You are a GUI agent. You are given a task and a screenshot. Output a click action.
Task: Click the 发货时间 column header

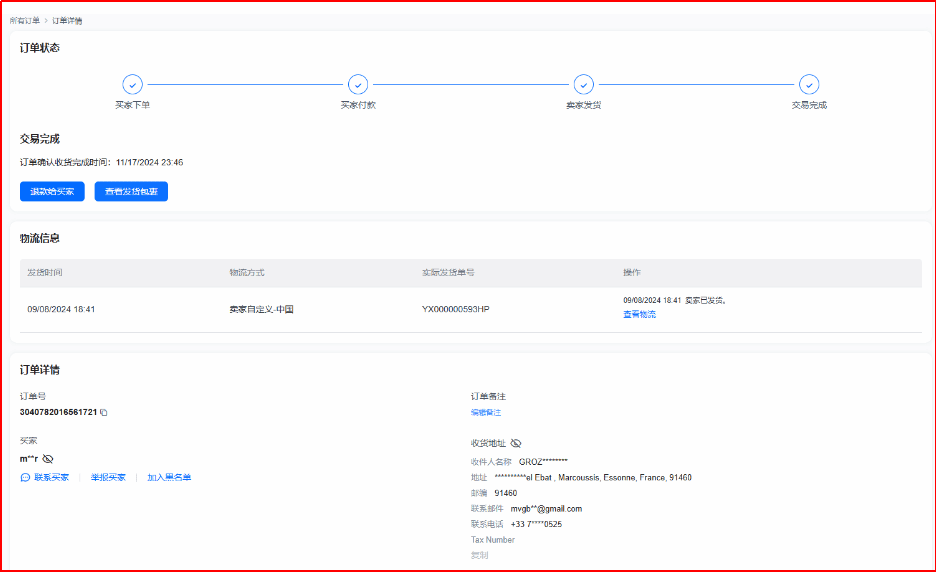45,273
